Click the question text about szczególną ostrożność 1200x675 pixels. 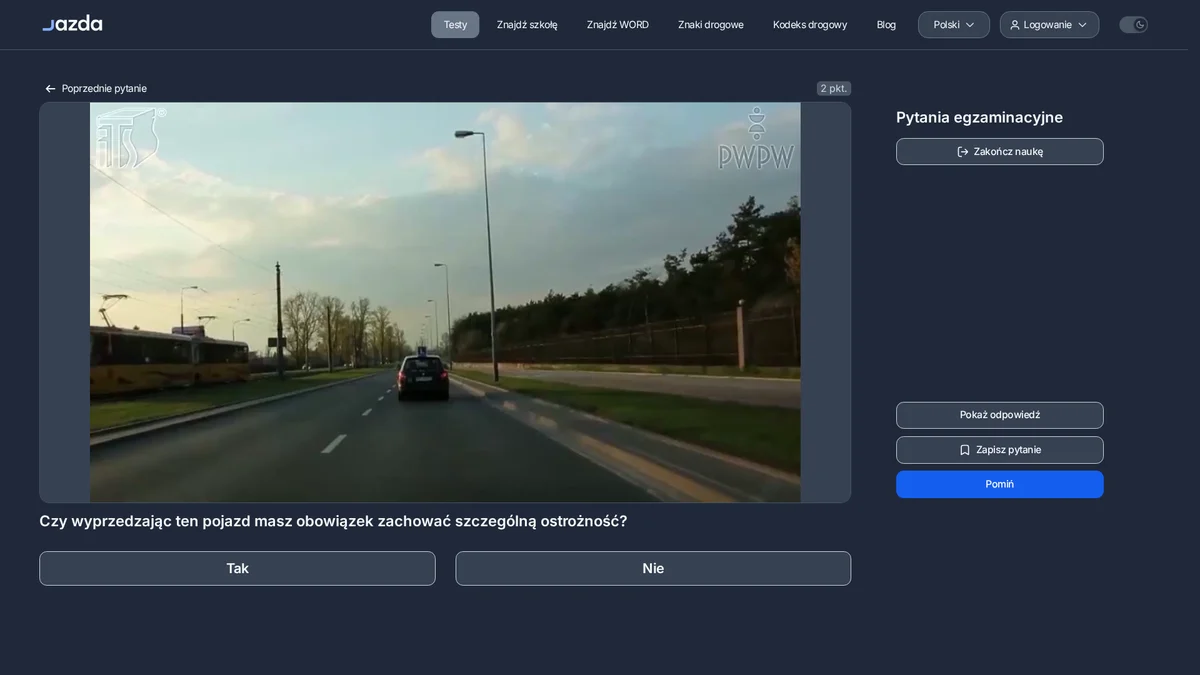[333, 521]
